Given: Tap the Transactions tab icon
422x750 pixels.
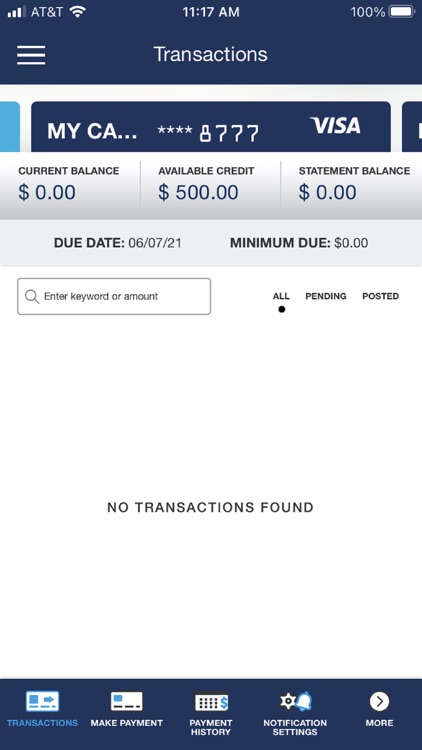Looking at the screenshot, I should pos(42,701).
